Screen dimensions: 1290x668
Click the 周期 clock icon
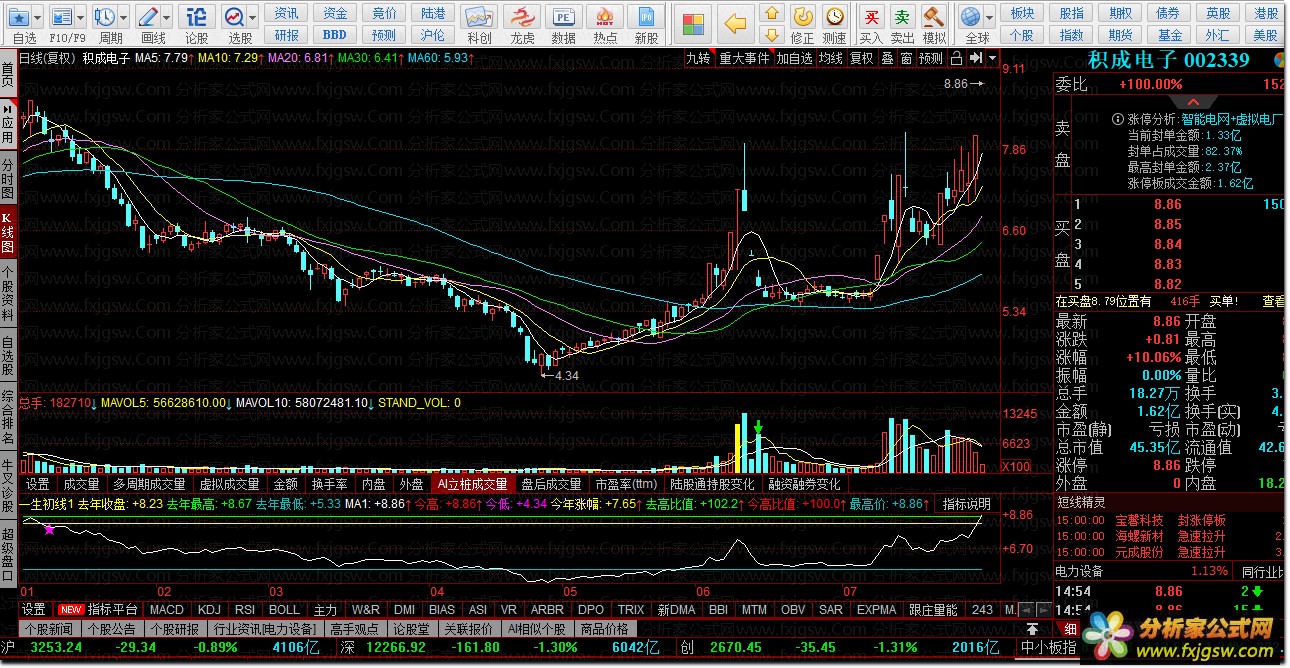pyautogui.click(x=105, y=18)
